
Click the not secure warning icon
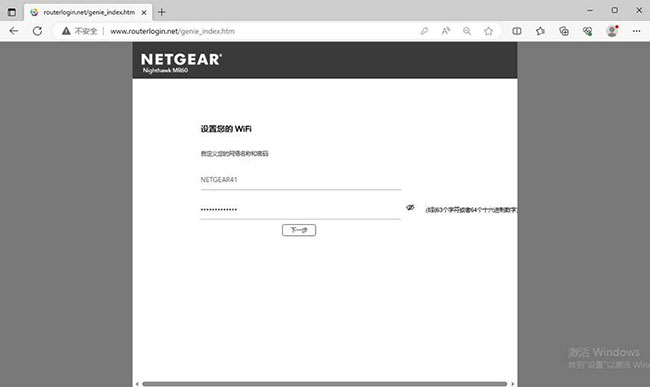pyautogui.click(x=66, y=31)
